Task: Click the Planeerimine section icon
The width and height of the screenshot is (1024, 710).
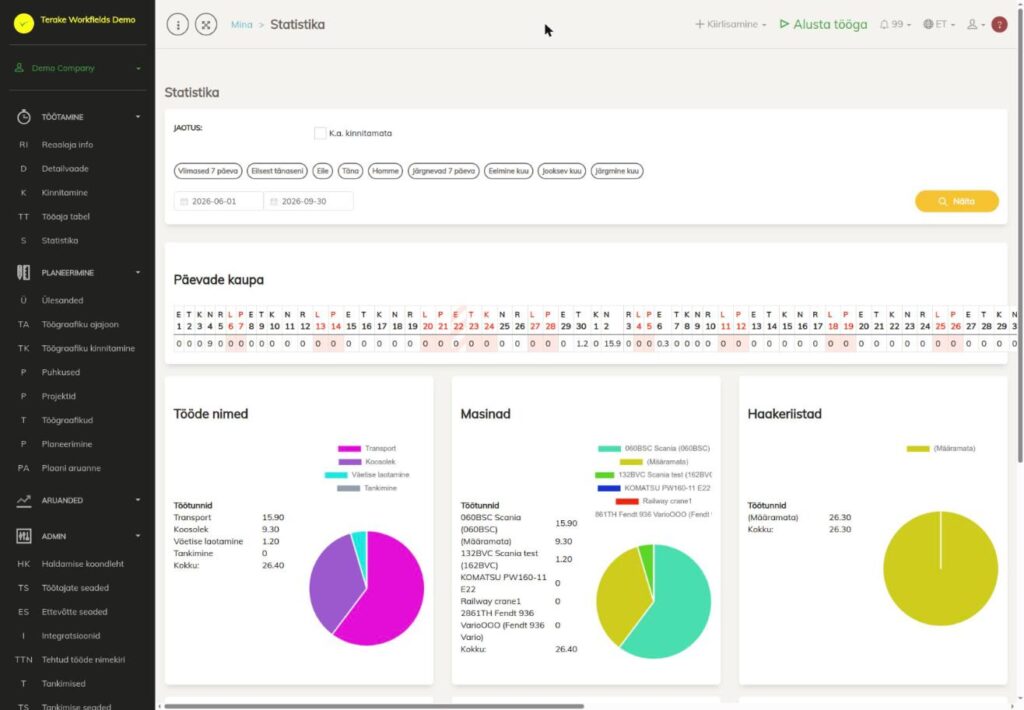Action: click(x=24, y=272)
